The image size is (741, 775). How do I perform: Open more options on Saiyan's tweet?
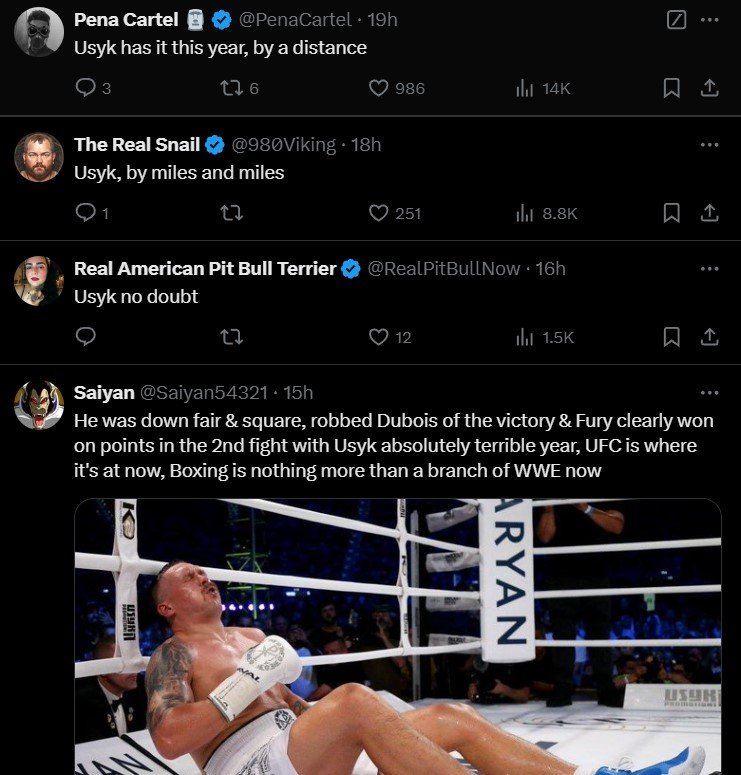709,393
